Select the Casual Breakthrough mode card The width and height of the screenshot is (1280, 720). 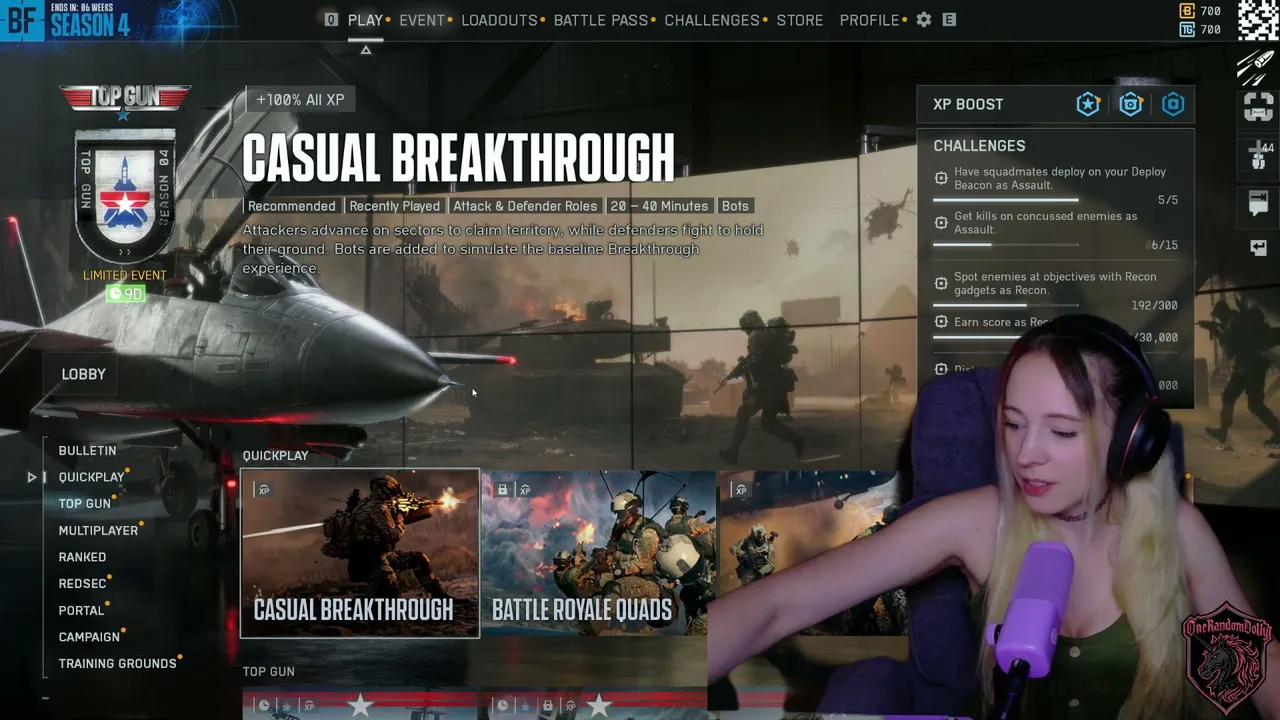pos(360,553)
